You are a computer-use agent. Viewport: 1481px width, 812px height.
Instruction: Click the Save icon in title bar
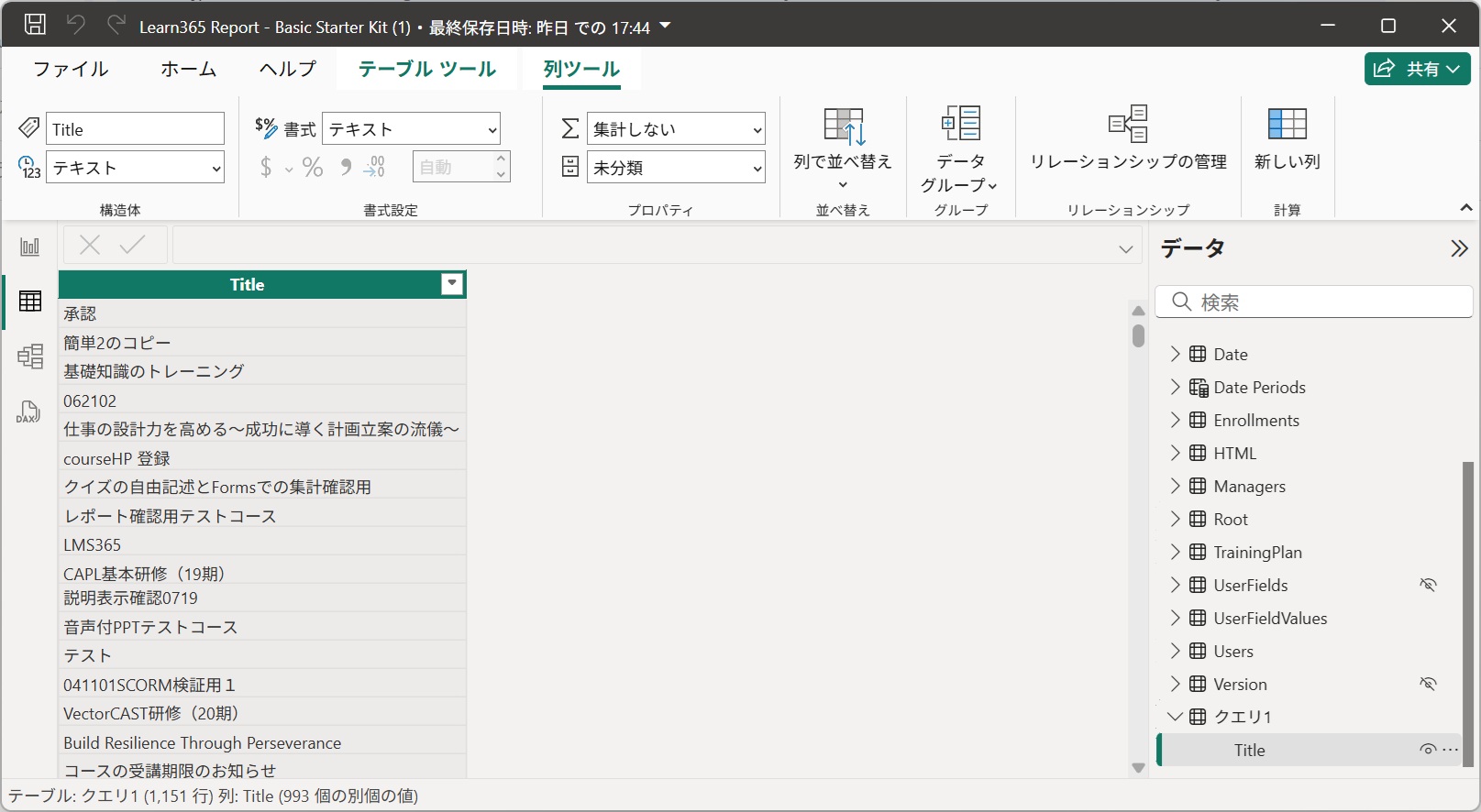click(35, 25)
